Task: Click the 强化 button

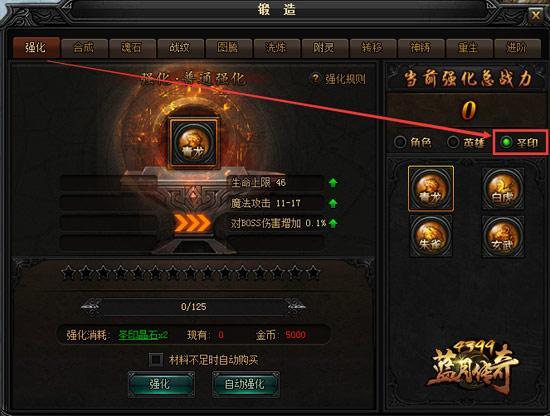Action: (161, 384)
